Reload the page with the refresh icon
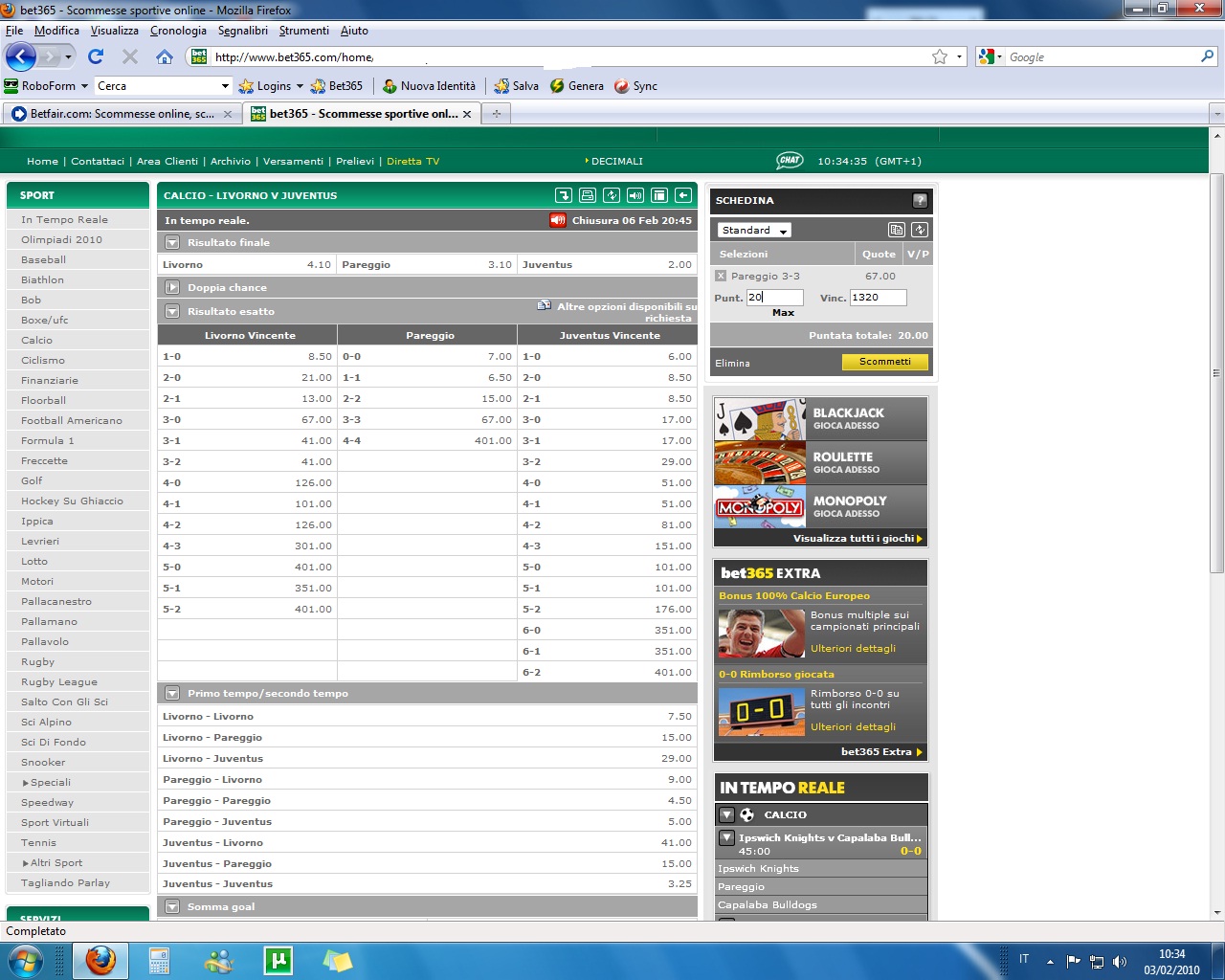Screen dimensions: 1225x980 [96, 56]
